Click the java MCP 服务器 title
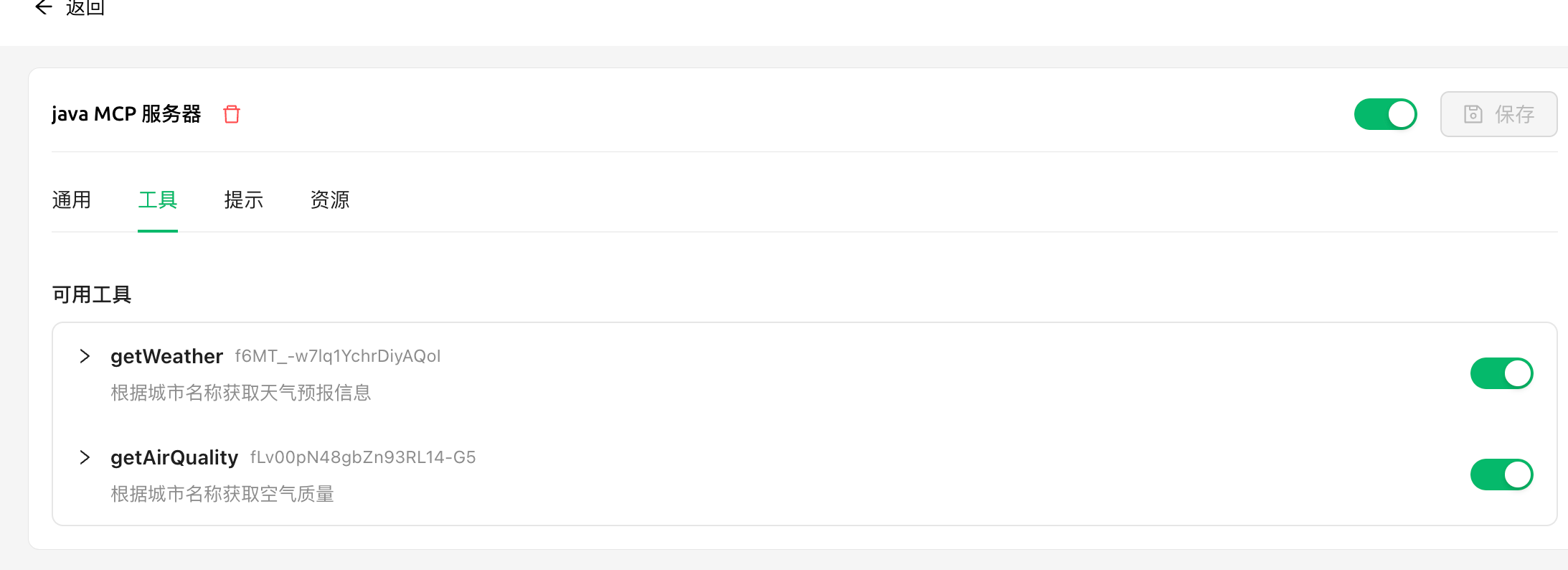 [x=126, y=114]
